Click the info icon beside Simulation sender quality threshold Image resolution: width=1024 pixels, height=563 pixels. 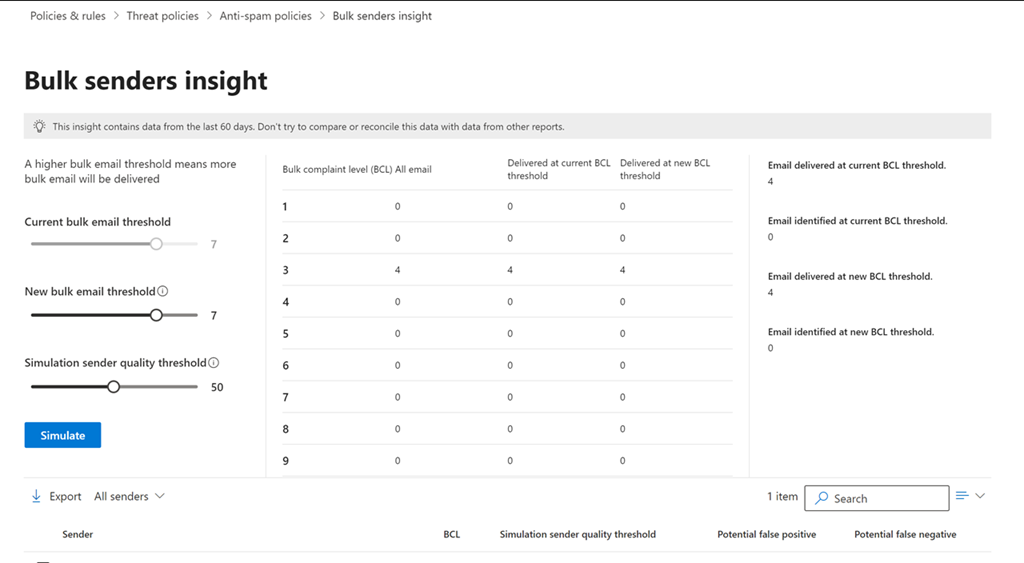pos(214,363)
